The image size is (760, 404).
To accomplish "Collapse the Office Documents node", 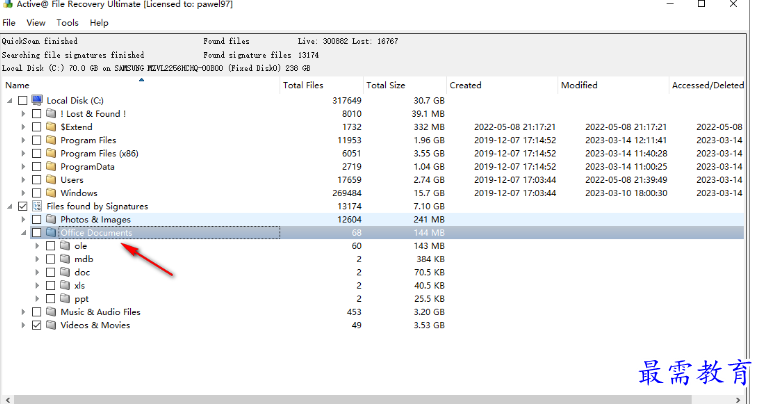I will click(x=23, y=233).
